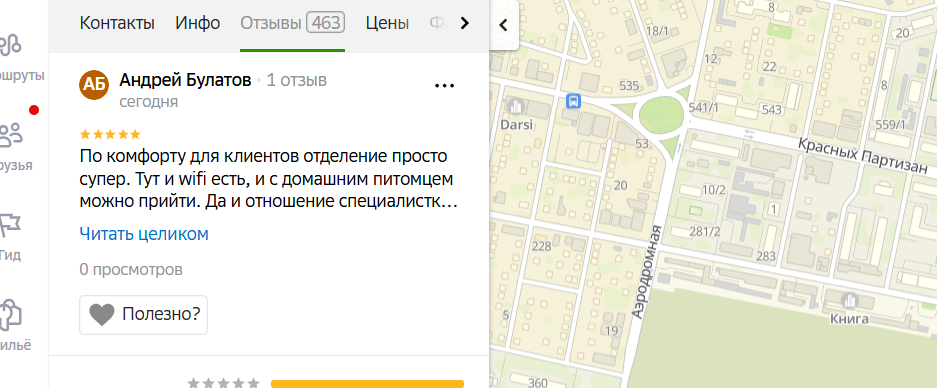Click the heart icon in the Полезно button
Viewport: 937px width, 388px height.
click(x=102, y=314)
